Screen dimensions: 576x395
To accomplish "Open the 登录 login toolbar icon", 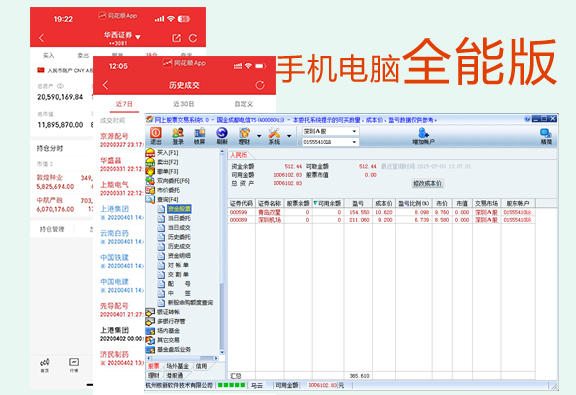I will click(x=178, y=136).
